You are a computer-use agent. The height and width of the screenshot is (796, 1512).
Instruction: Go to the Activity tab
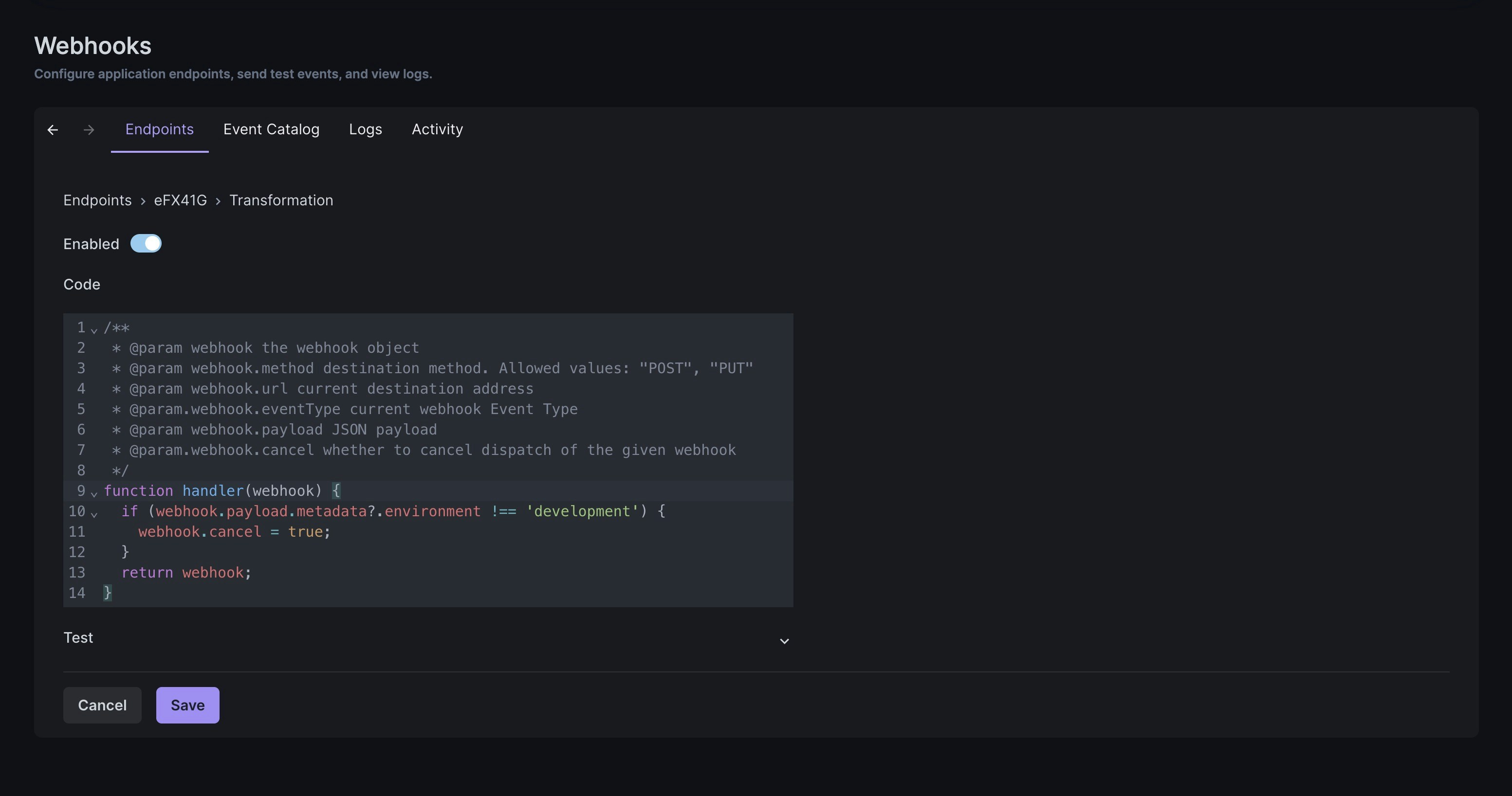437,129
